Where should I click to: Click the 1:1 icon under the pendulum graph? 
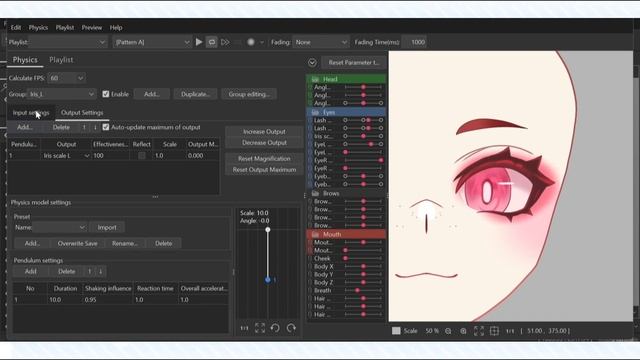244,328
